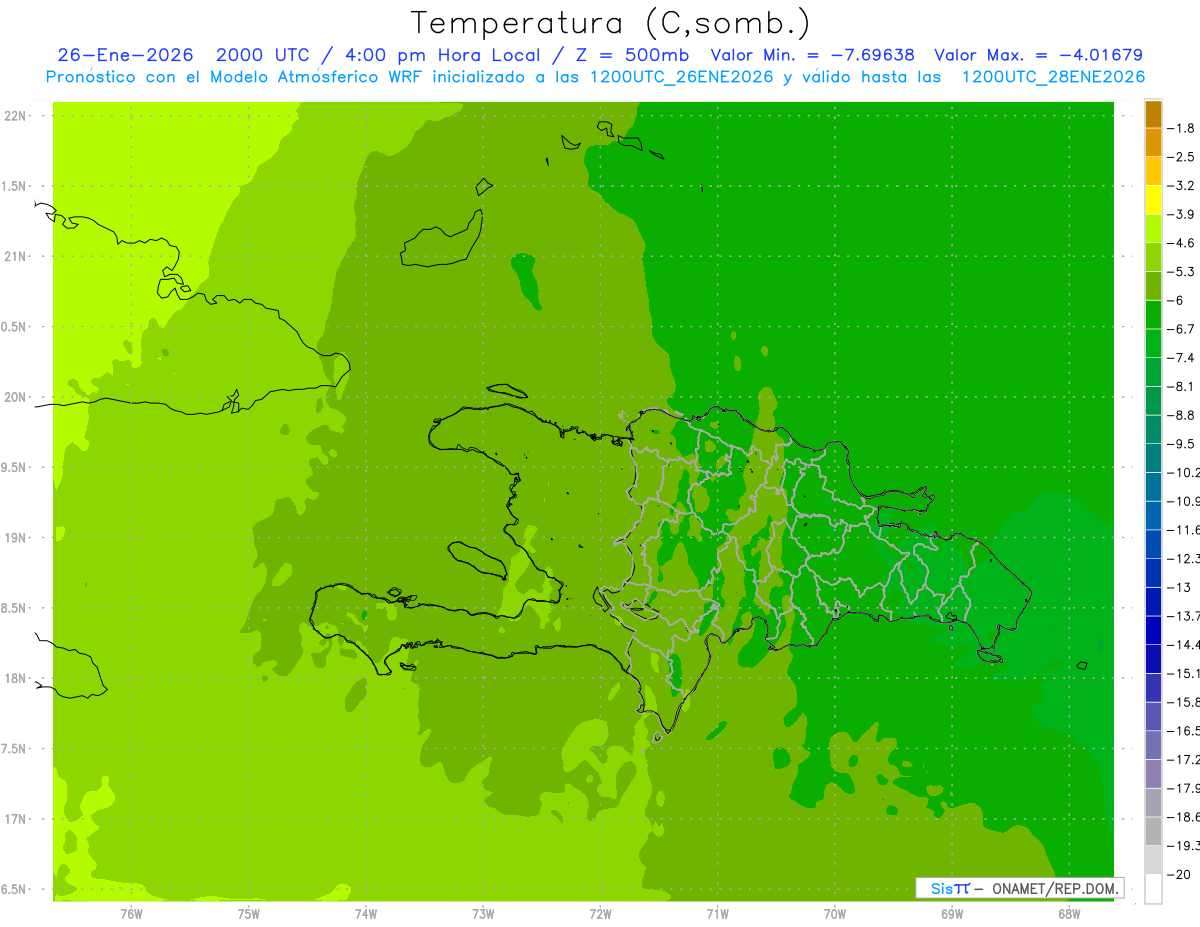1200x927 pixels.
Task: Click the '17N' latitude label
Action: click(15, 819)
